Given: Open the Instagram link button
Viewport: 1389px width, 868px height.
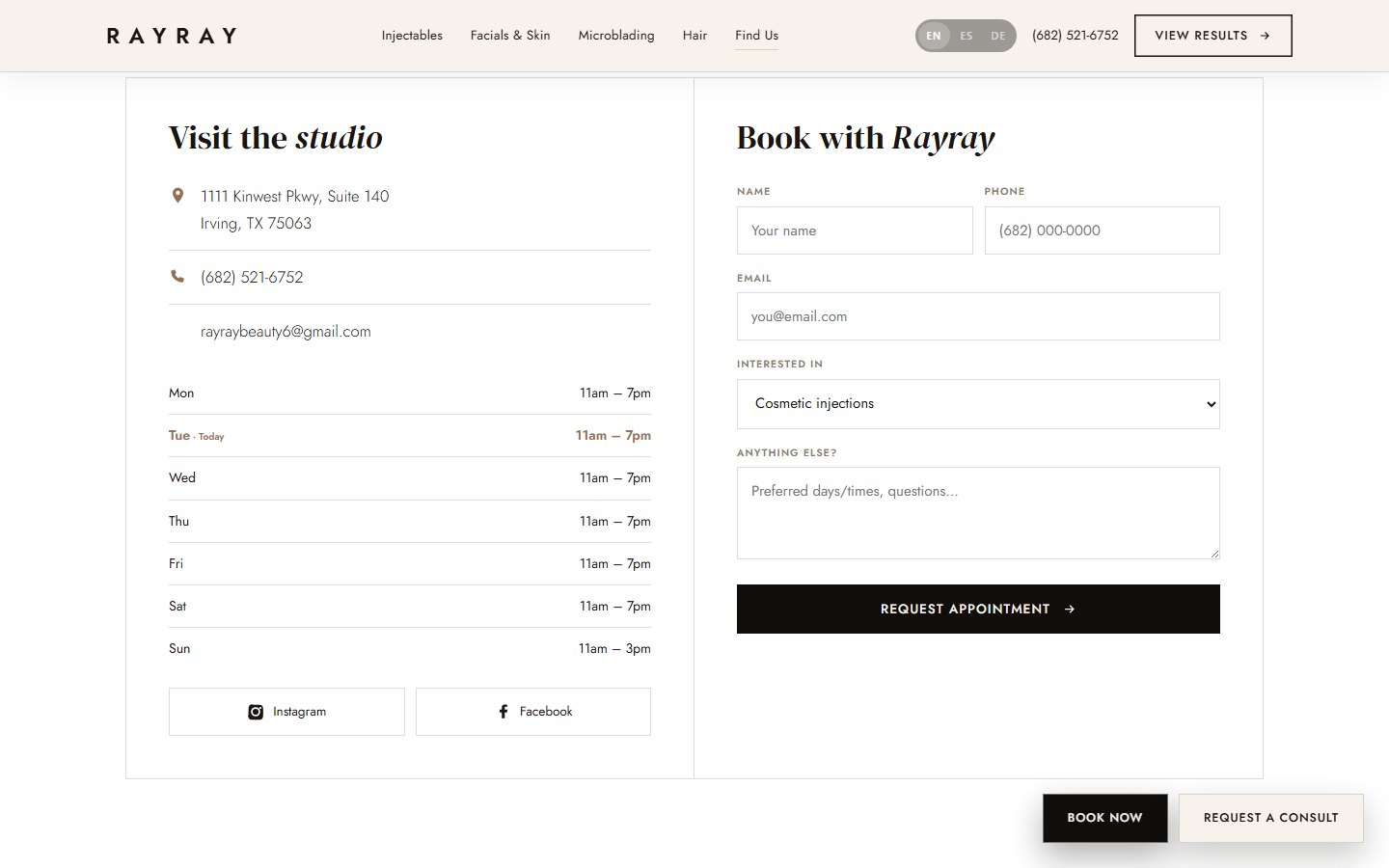Looking at the screenshot, I should tap(286, 712).
